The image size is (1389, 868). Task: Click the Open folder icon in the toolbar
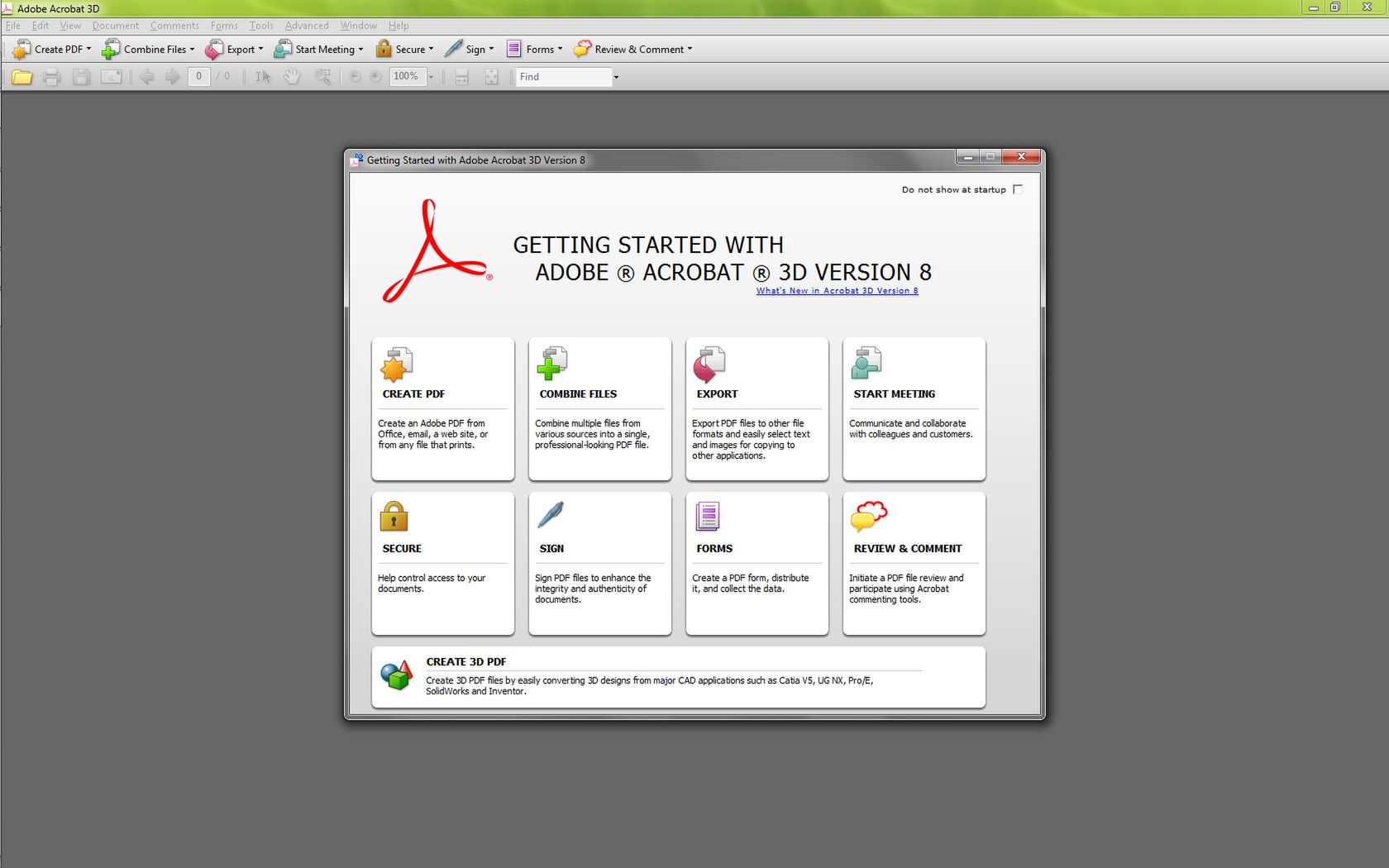(x=22, y=77)
